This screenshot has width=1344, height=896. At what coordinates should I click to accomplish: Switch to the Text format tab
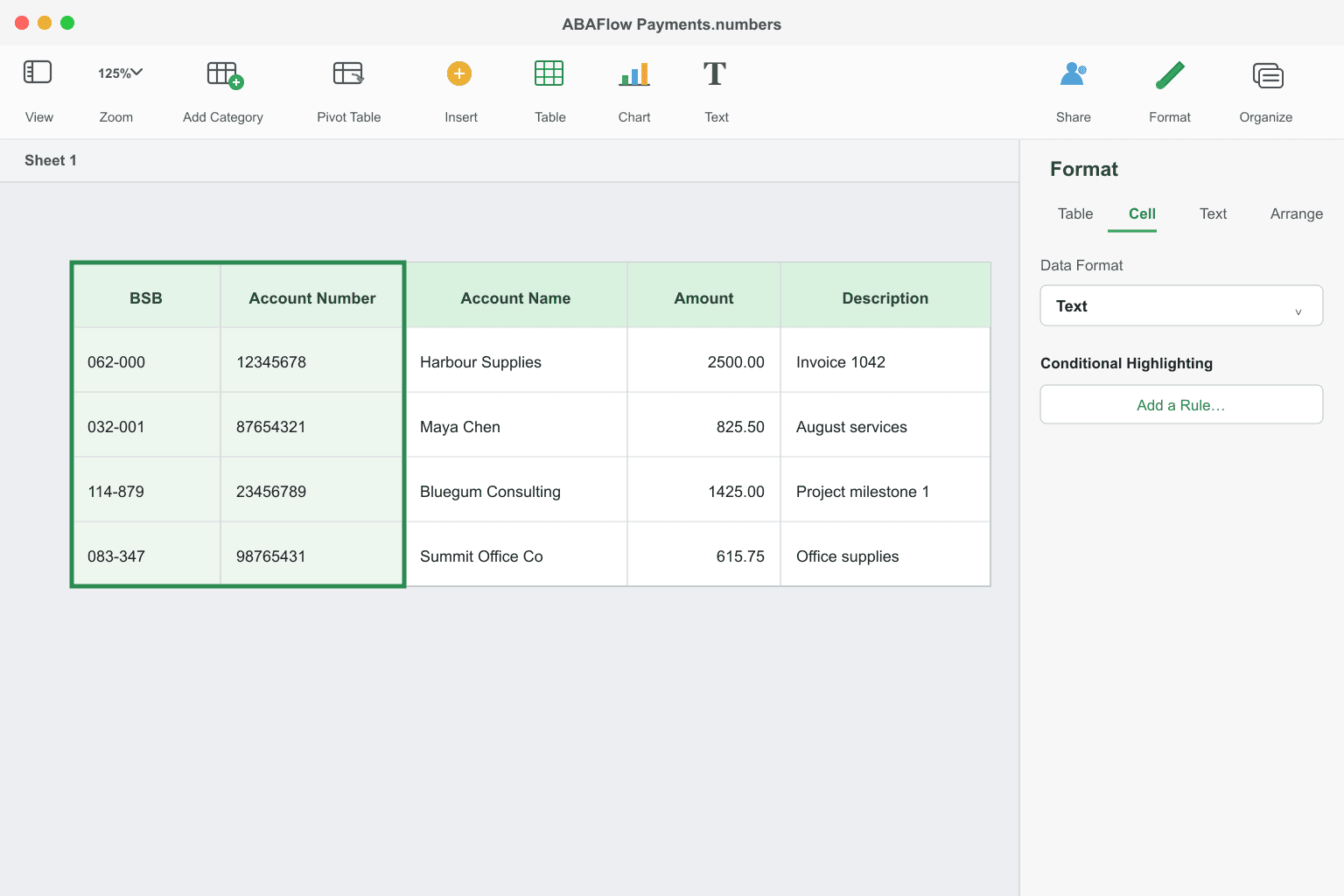click(1213, 213)
